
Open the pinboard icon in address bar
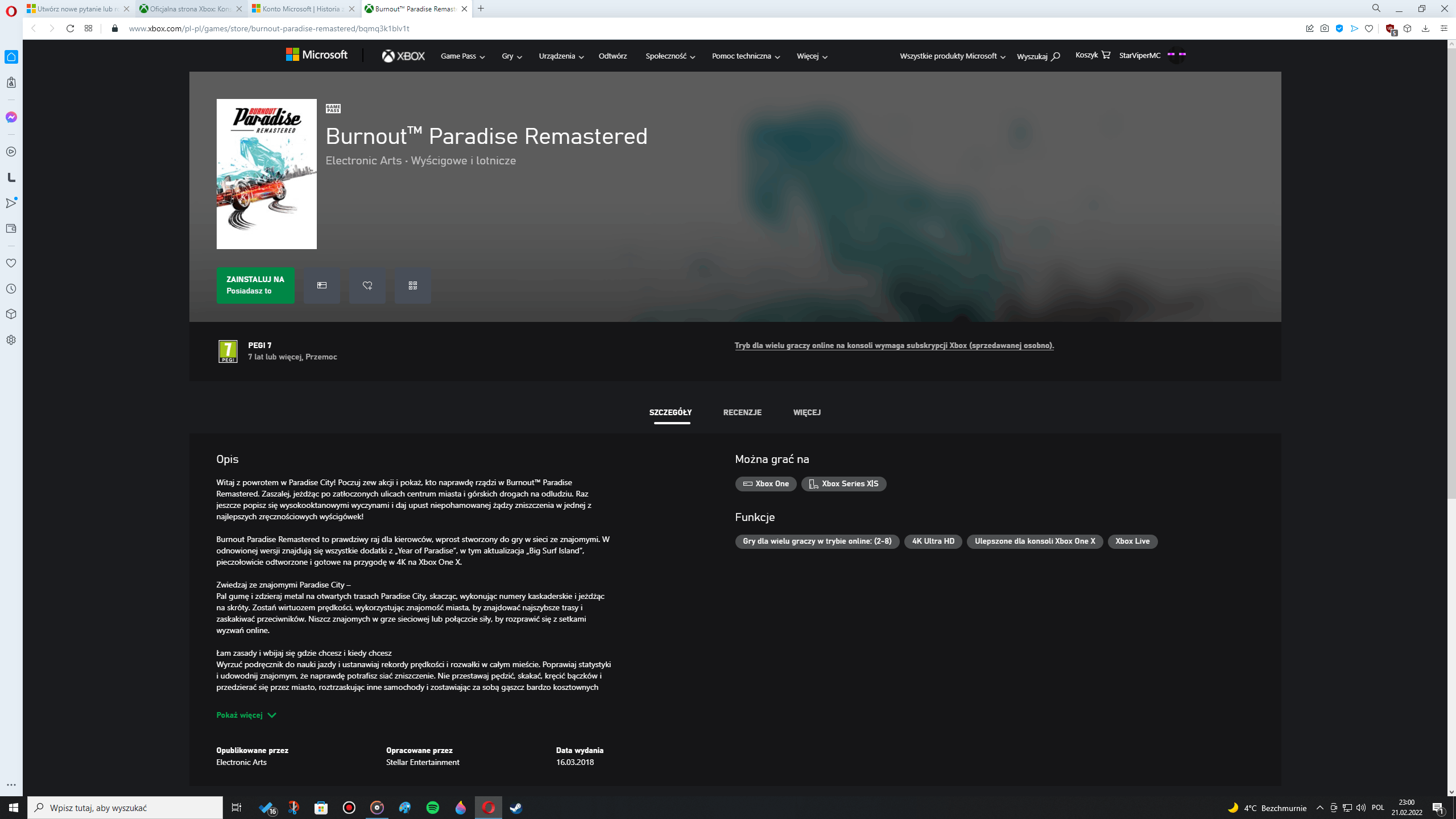pyautogui.click(x=1310, y=28)
